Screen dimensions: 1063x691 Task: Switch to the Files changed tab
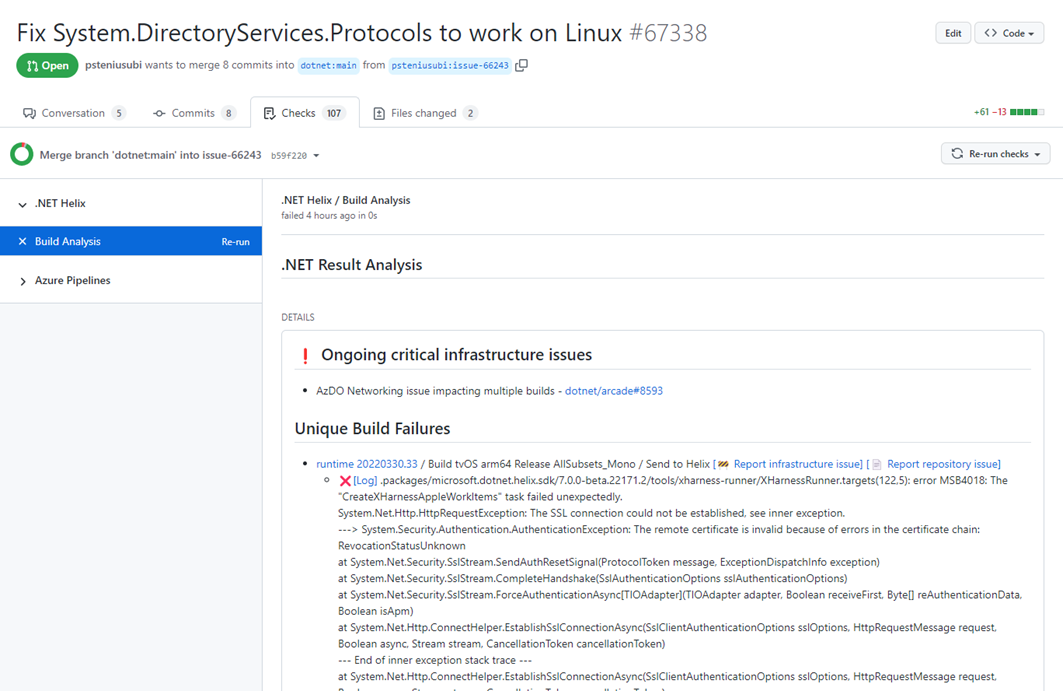425,113
